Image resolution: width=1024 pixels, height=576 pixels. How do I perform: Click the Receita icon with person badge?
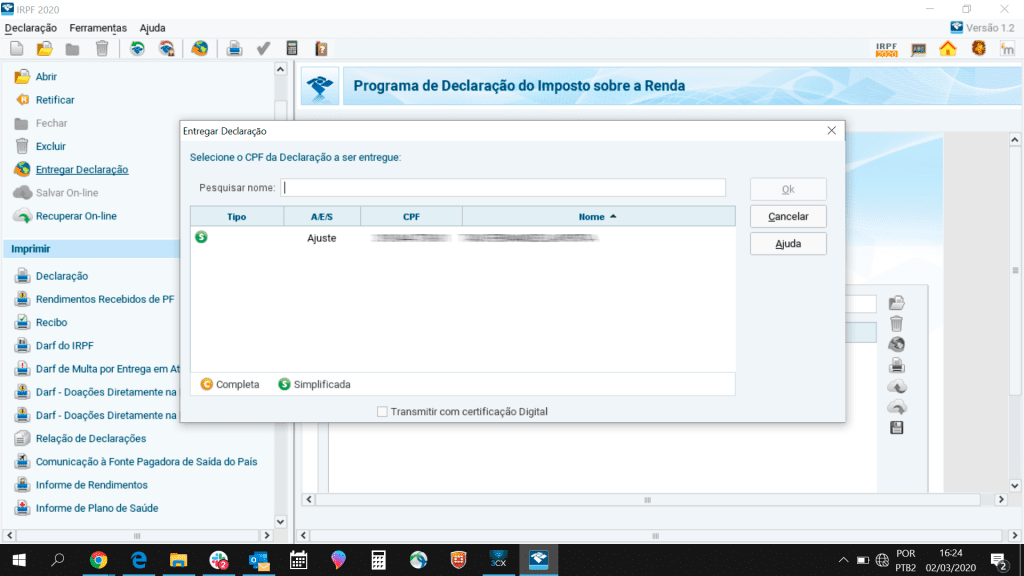[167, 49]
